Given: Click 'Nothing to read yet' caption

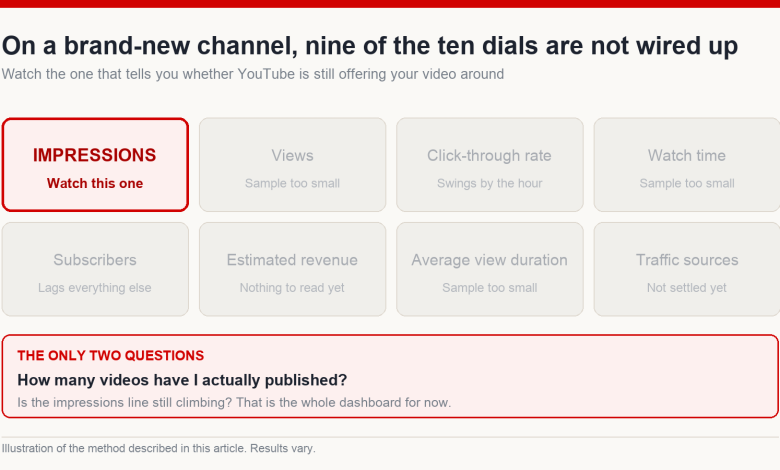Looking at the screenshot, I should (x=292, y=288).
